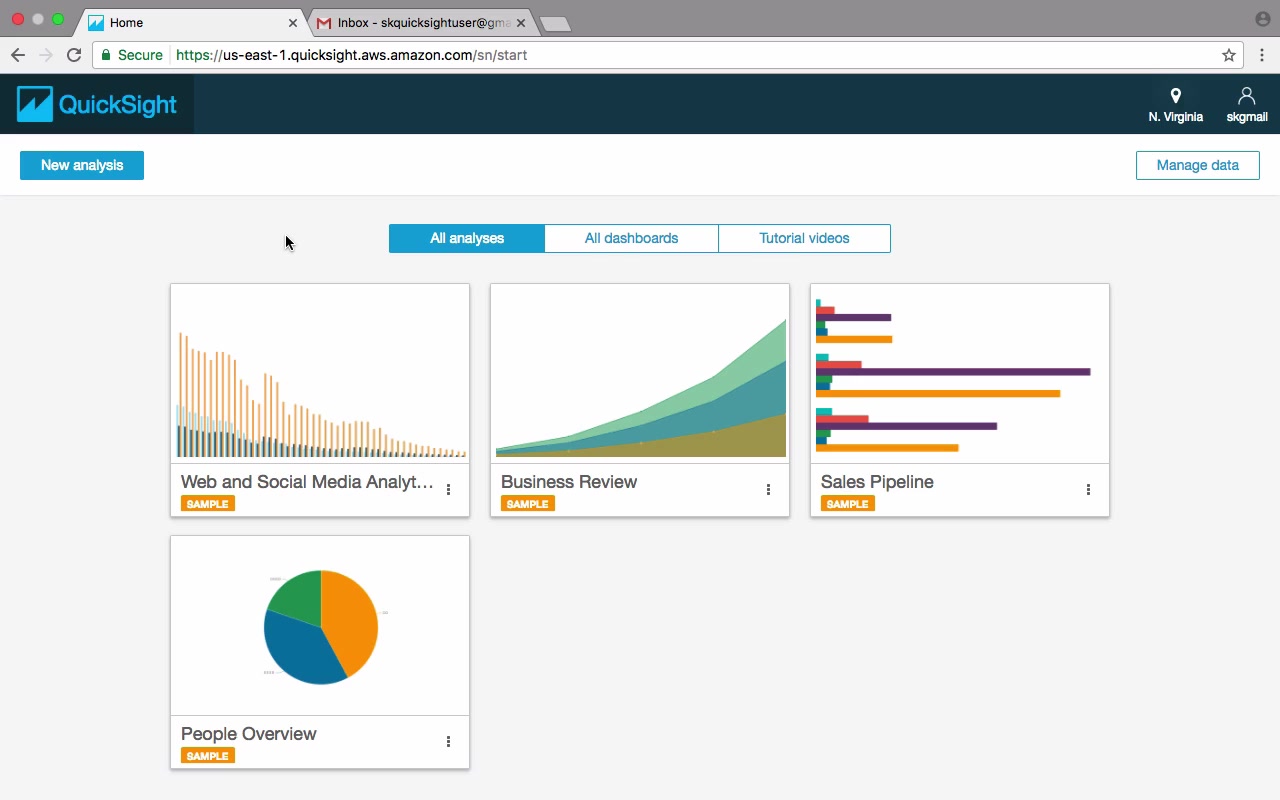This screenshot has height=800, width=1280.
Task: Reload the page with the refresh icon
Action: pos(74,55)
